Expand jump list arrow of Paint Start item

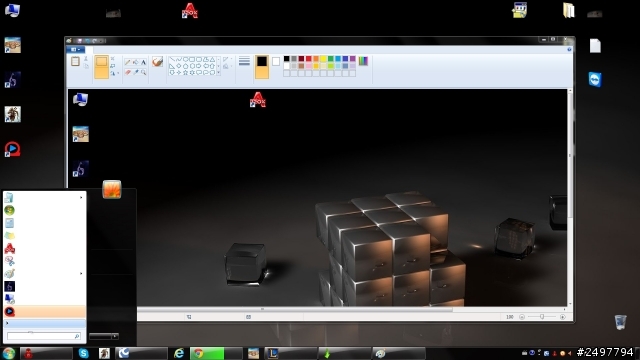[x=81, y=273]
